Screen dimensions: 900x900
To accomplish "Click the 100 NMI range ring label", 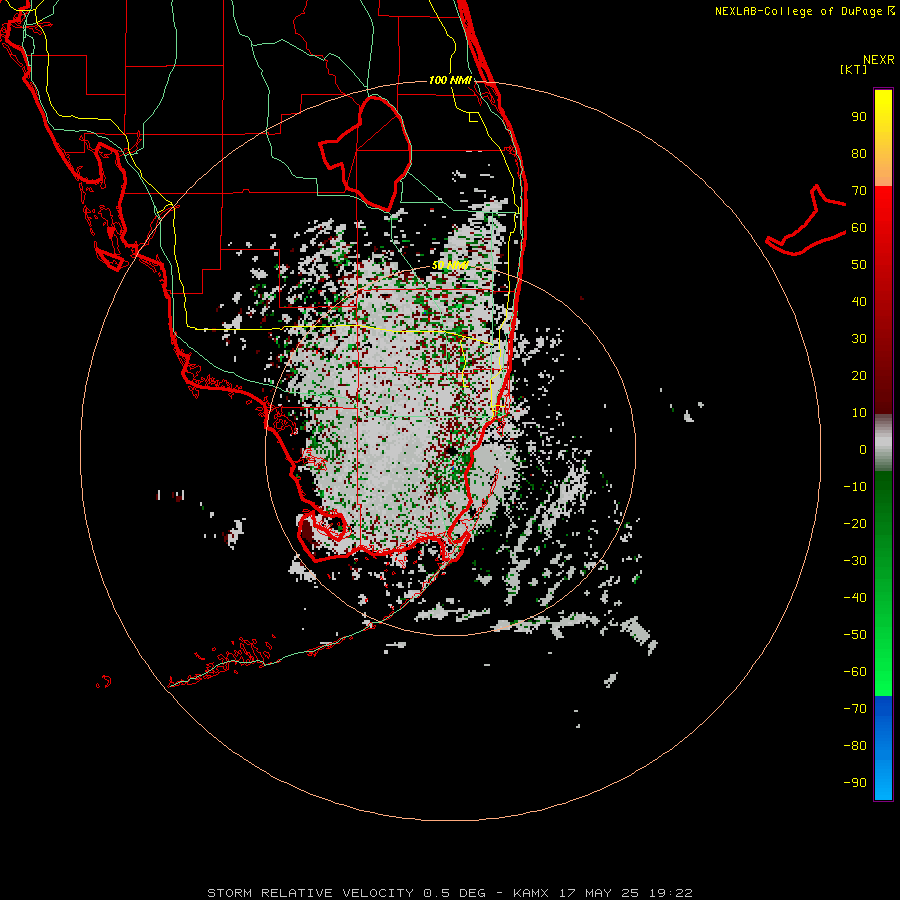I will pyautogui.click(x=450, y=80).
